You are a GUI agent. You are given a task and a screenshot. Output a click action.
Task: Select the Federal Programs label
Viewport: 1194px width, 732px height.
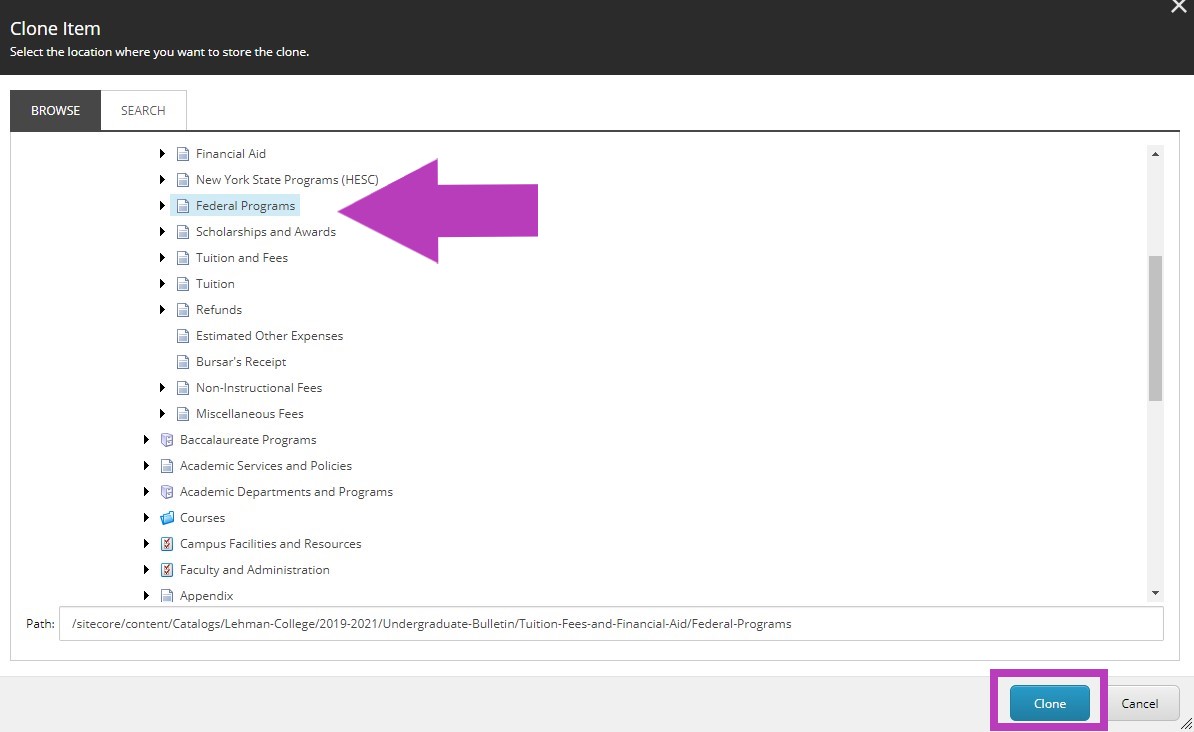pos(245,206)
